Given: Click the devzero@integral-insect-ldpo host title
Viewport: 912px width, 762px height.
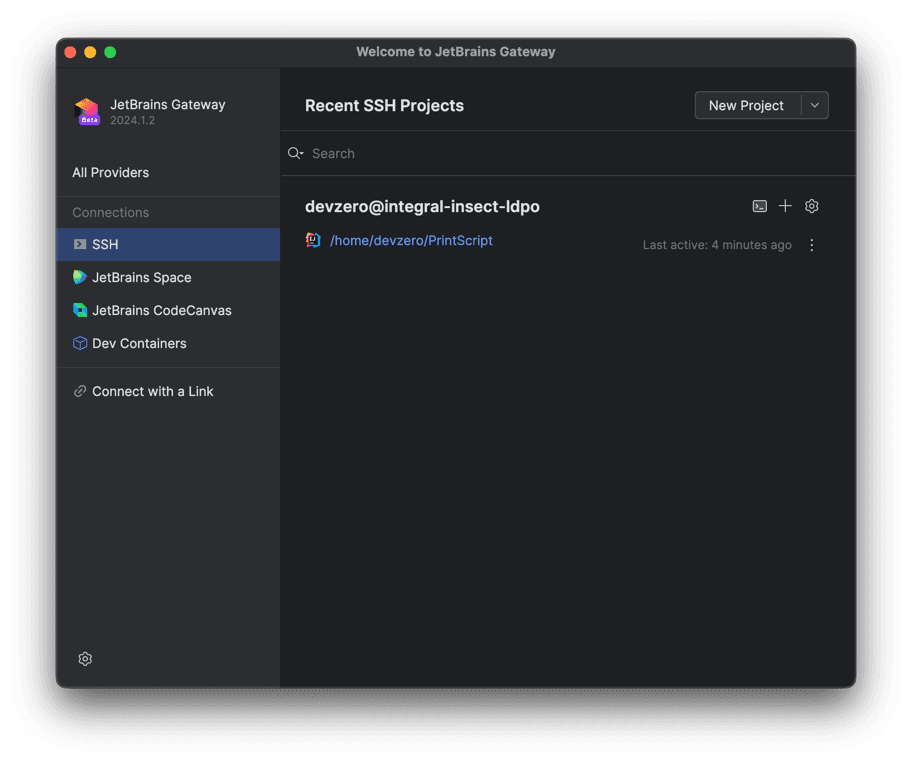Looking at the screenshot, I should point(422,206).
